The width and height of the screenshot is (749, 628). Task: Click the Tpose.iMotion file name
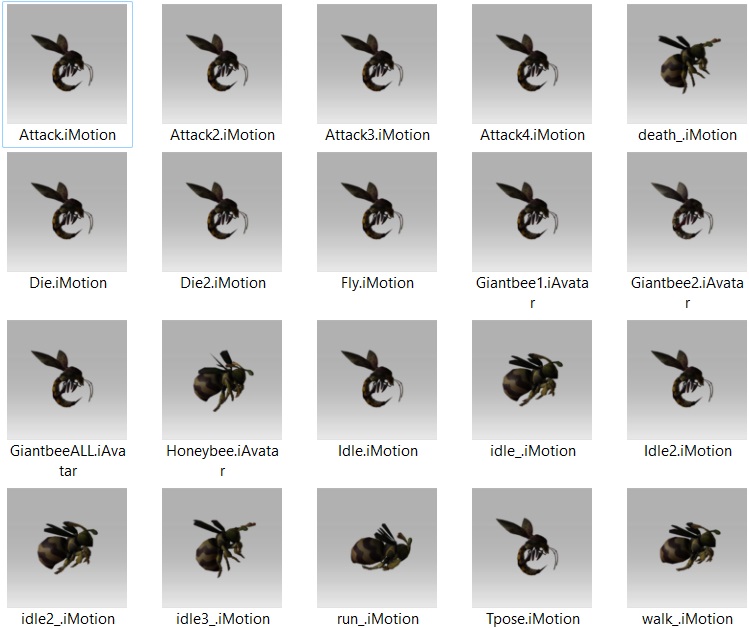[533, 619]
